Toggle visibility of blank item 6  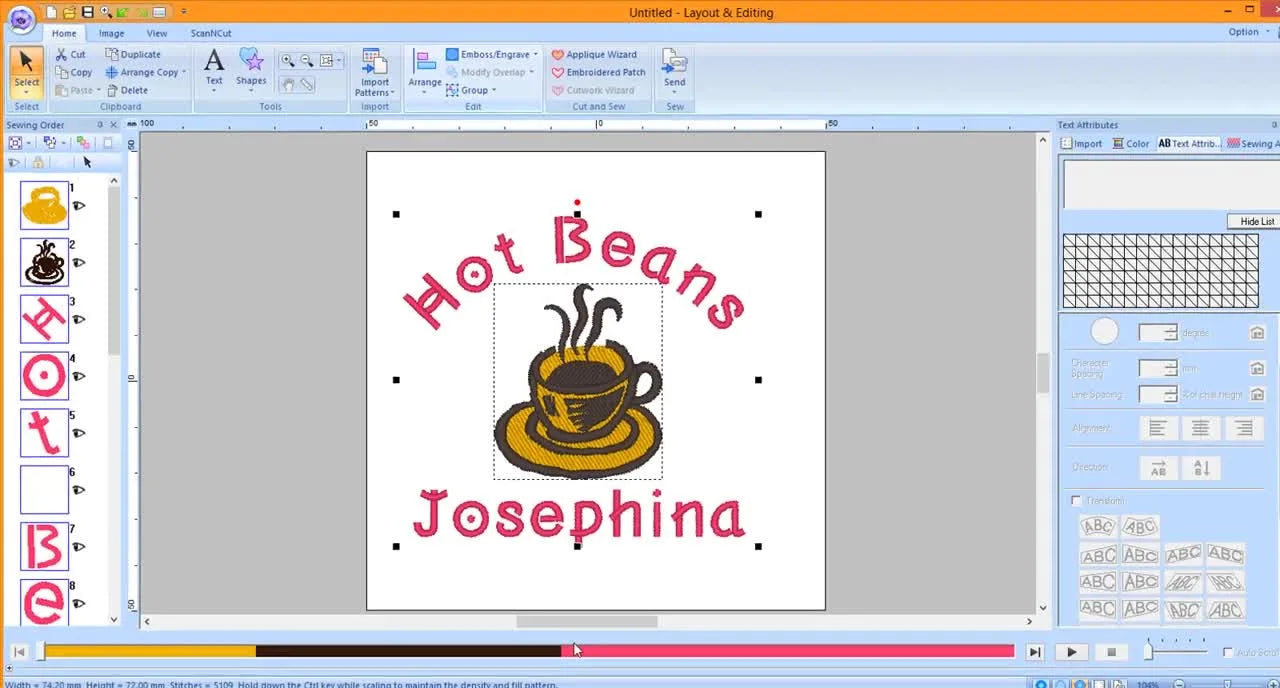point(79,490)
